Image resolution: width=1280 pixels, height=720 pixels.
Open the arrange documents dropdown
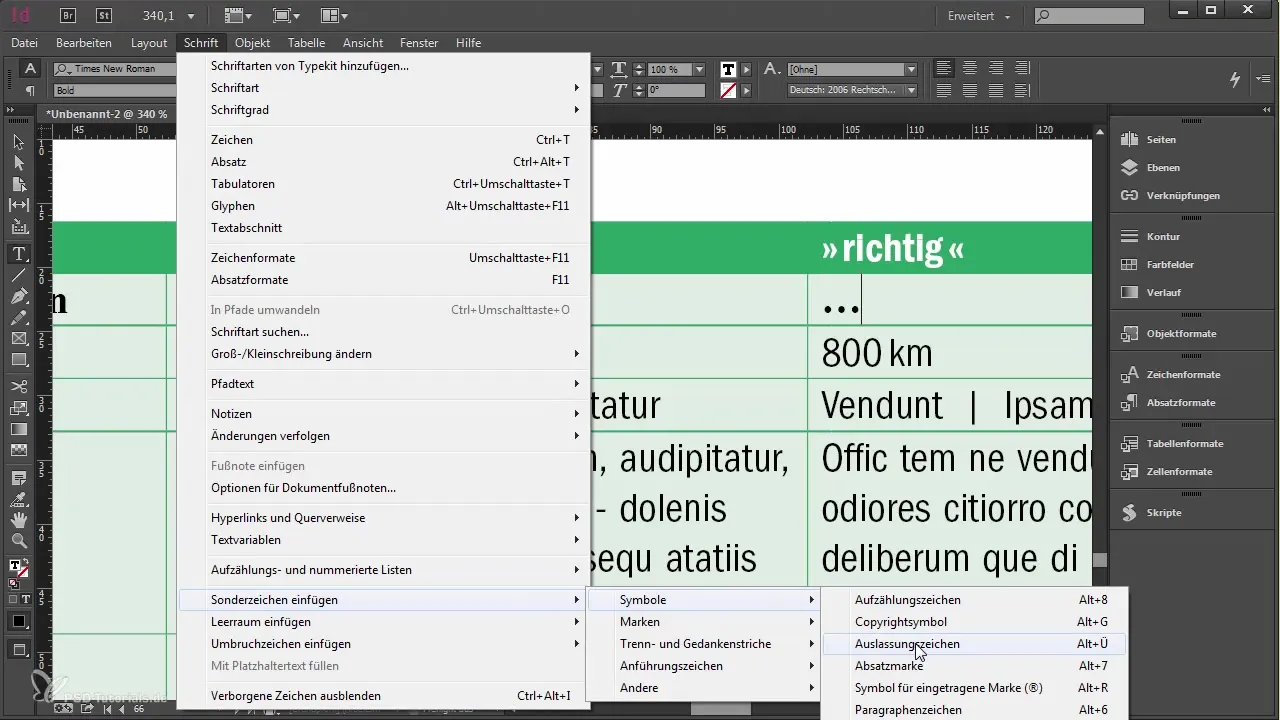click(335, 15)
